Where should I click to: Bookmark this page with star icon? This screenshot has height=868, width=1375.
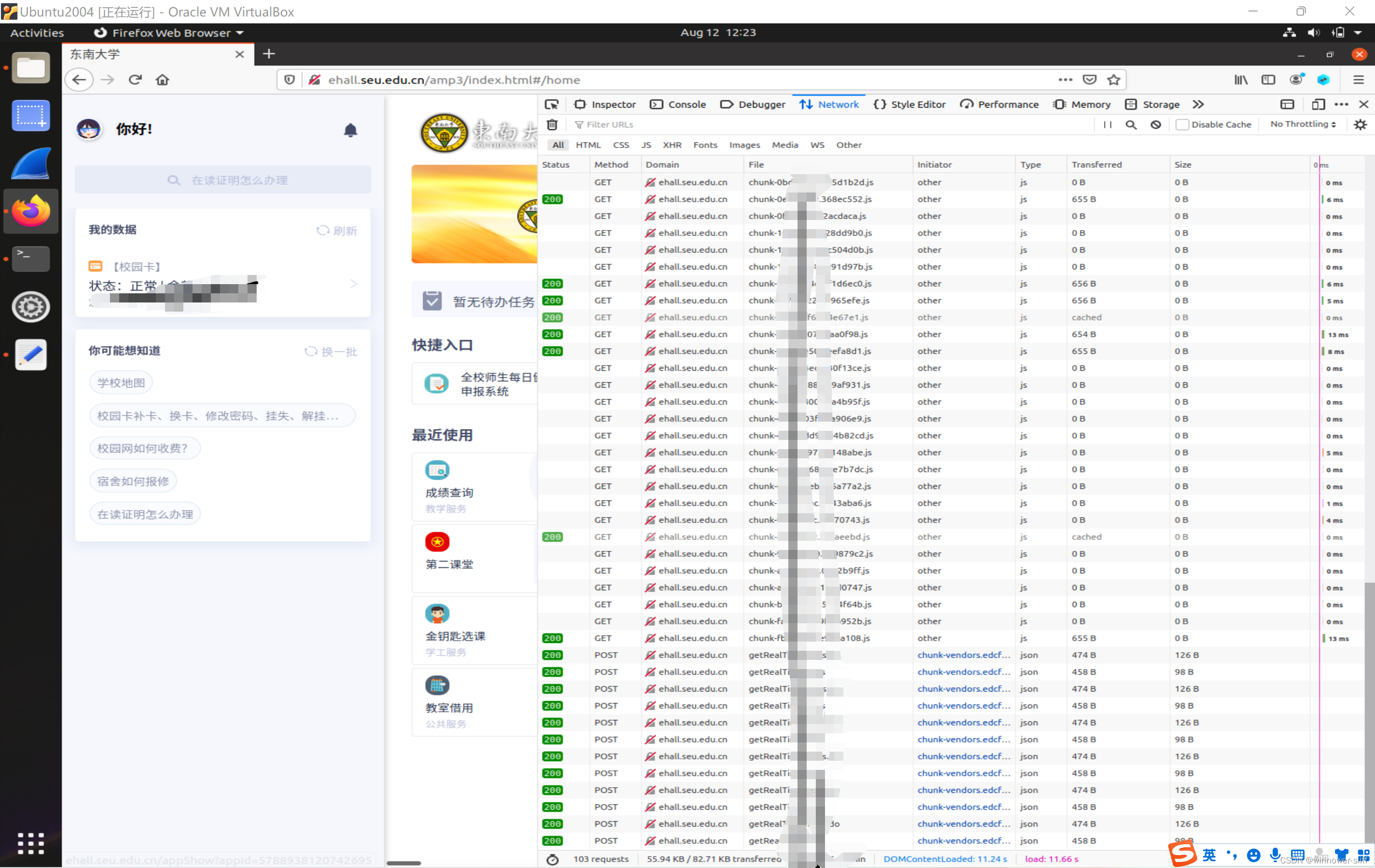click(x=1113, y=80)
